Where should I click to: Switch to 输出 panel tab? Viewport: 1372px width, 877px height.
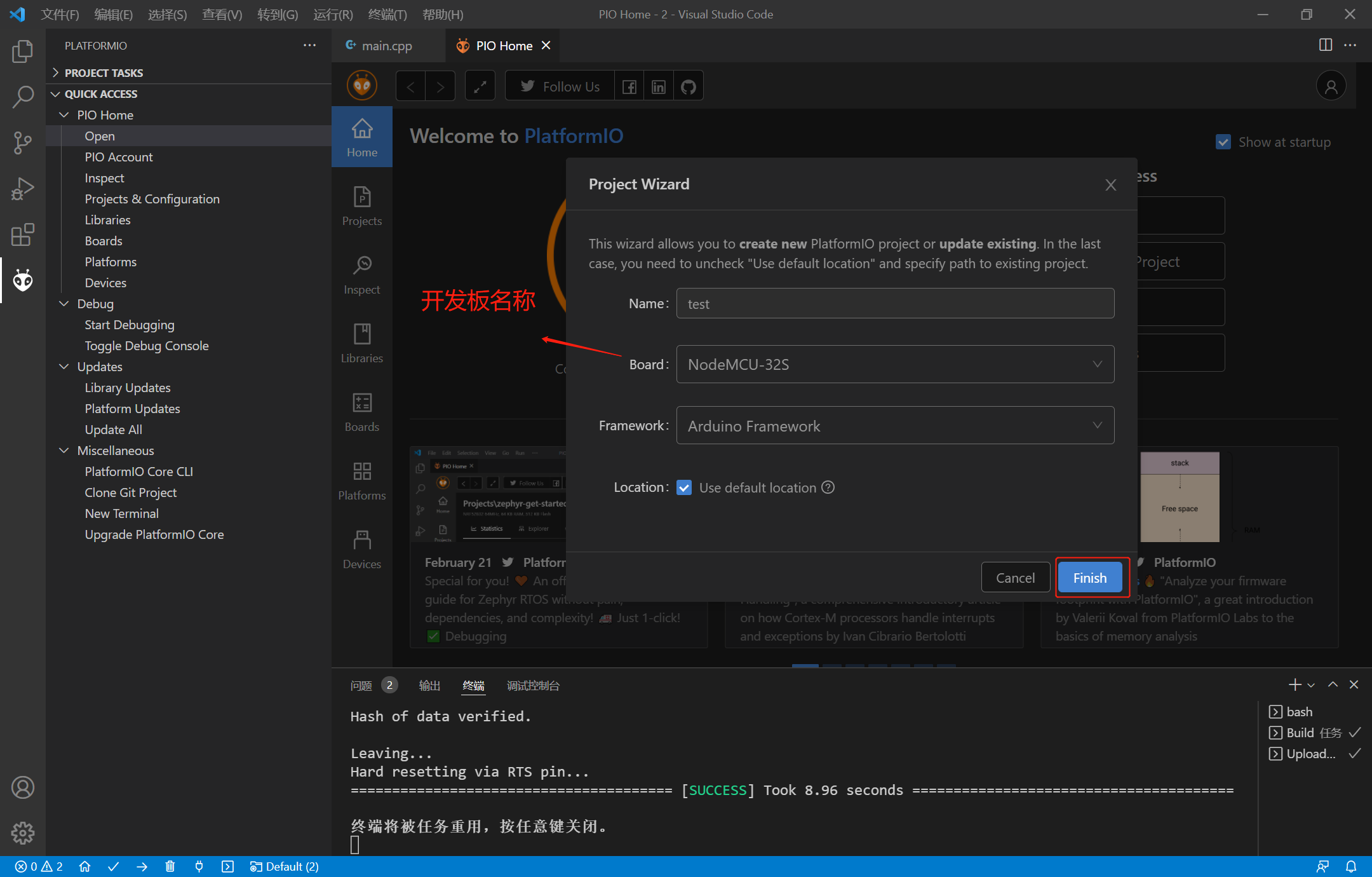click(x=429, y=686)
